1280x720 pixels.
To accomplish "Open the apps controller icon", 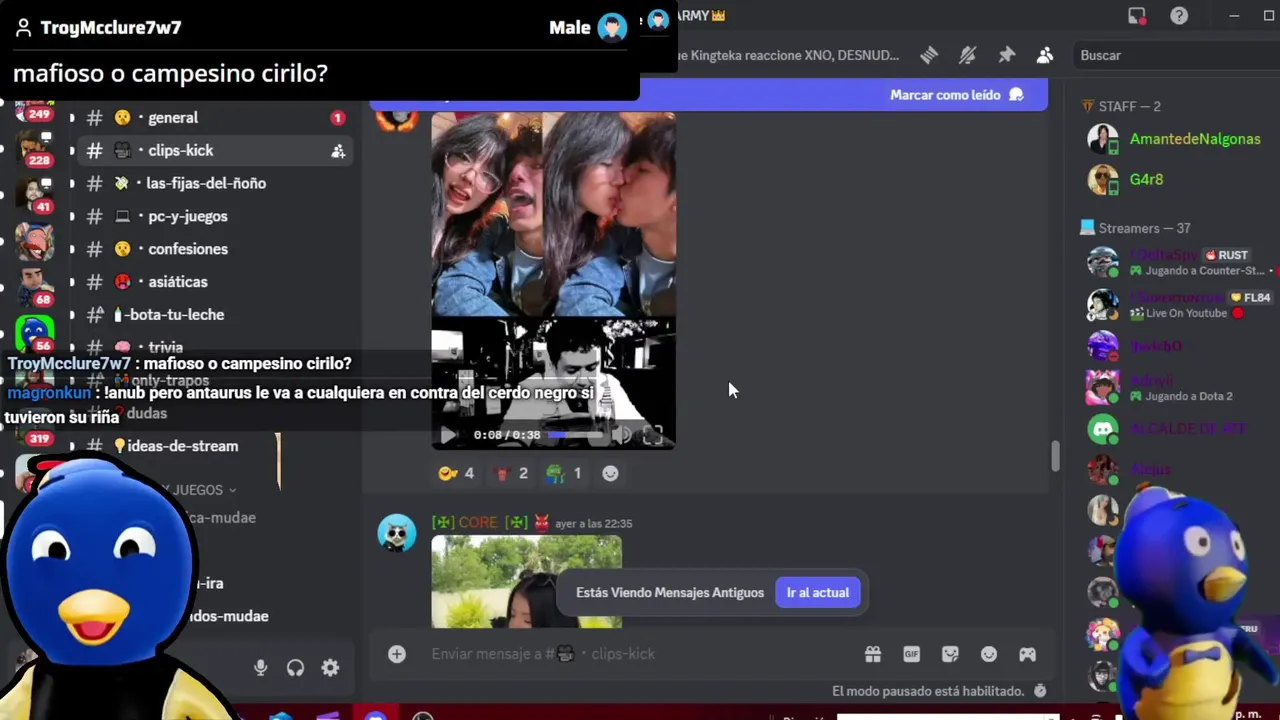I will coord(1027,654).
